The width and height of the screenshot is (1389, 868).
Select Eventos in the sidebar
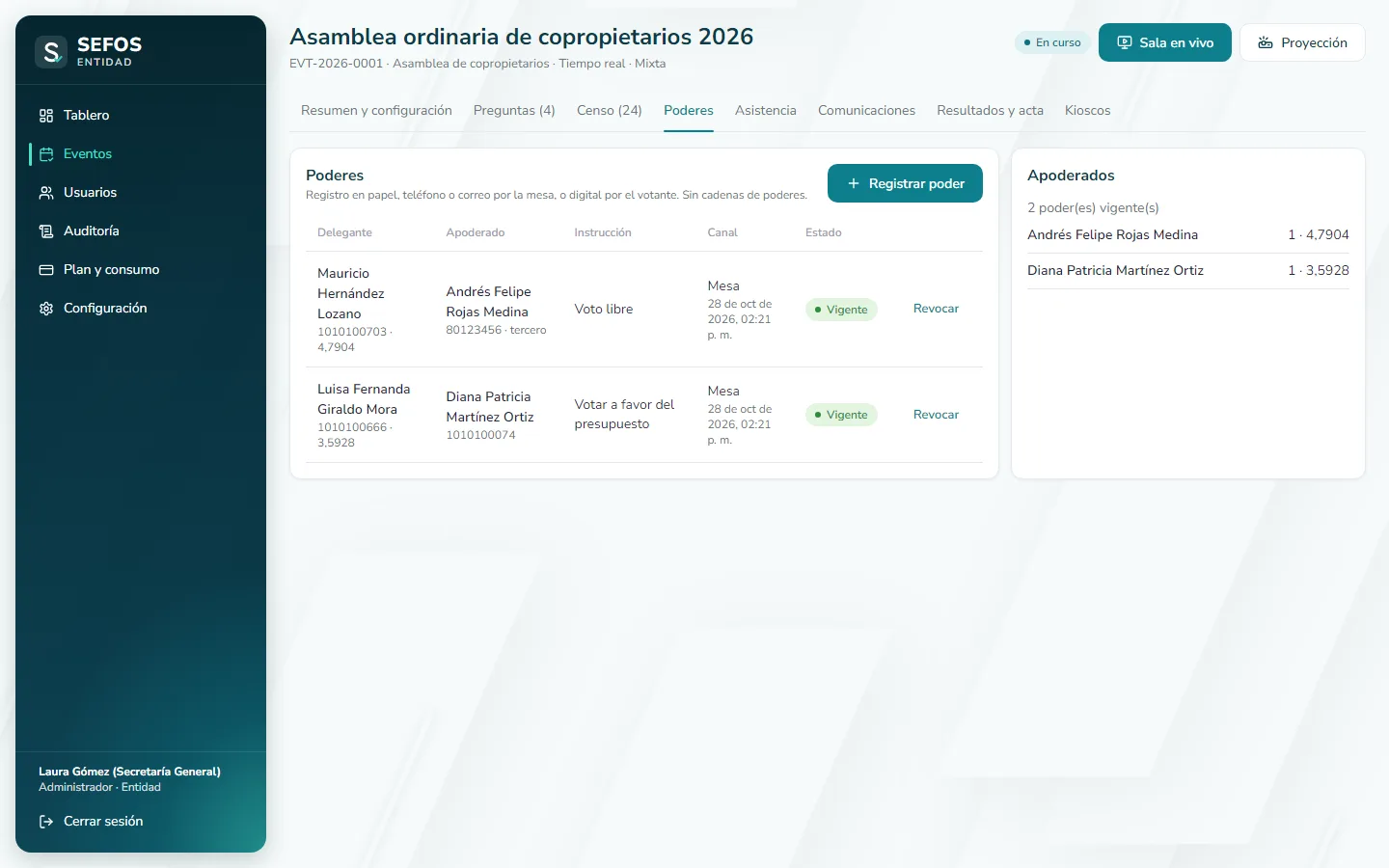(x=141, y=154)
